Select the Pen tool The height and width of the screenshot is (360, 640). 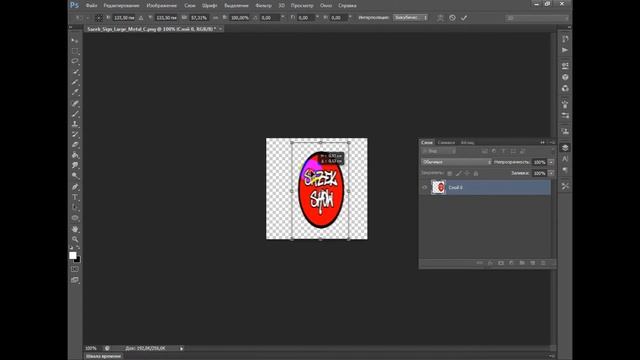pyautogui.click(x=75, y=187)
